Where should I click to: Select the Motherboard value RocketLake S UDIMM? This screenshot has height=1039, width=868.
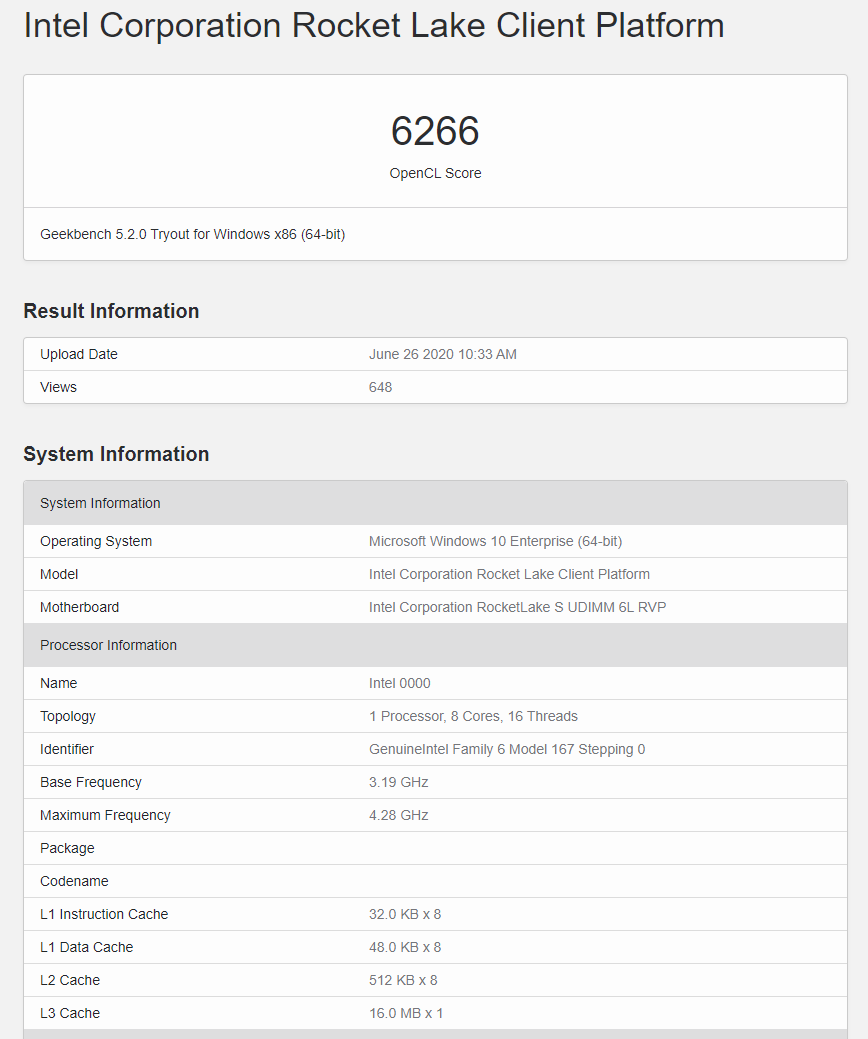(517, 607)
